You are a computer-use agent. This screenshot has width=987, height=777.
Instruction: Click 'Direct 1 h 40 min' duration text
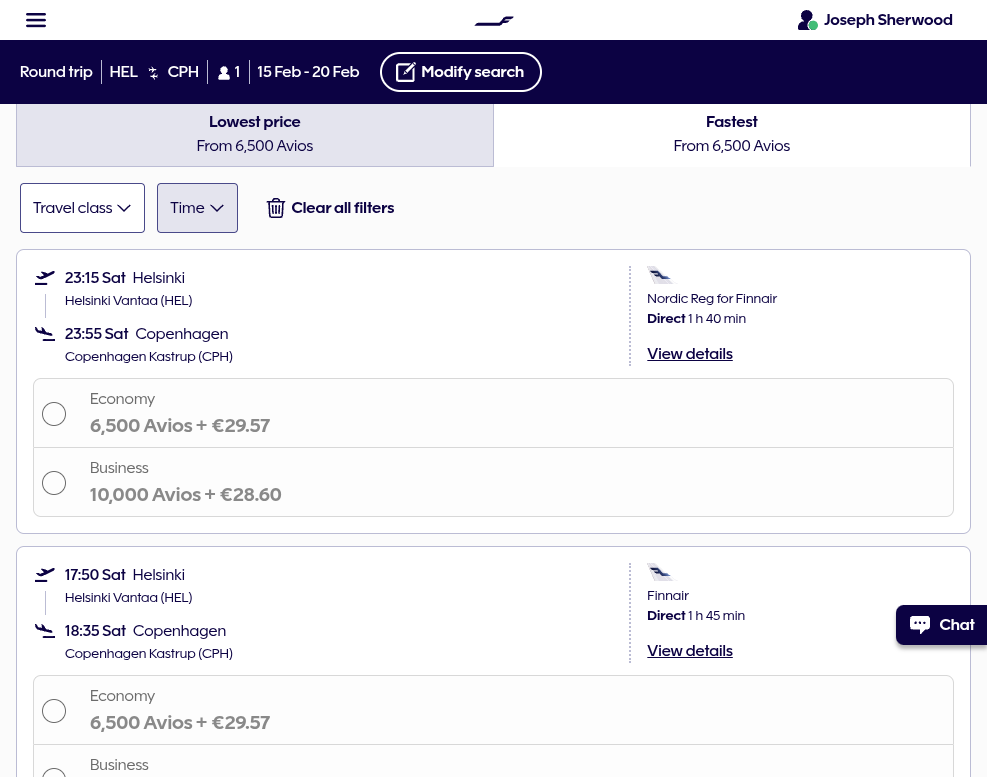click(x=696, y=319)
